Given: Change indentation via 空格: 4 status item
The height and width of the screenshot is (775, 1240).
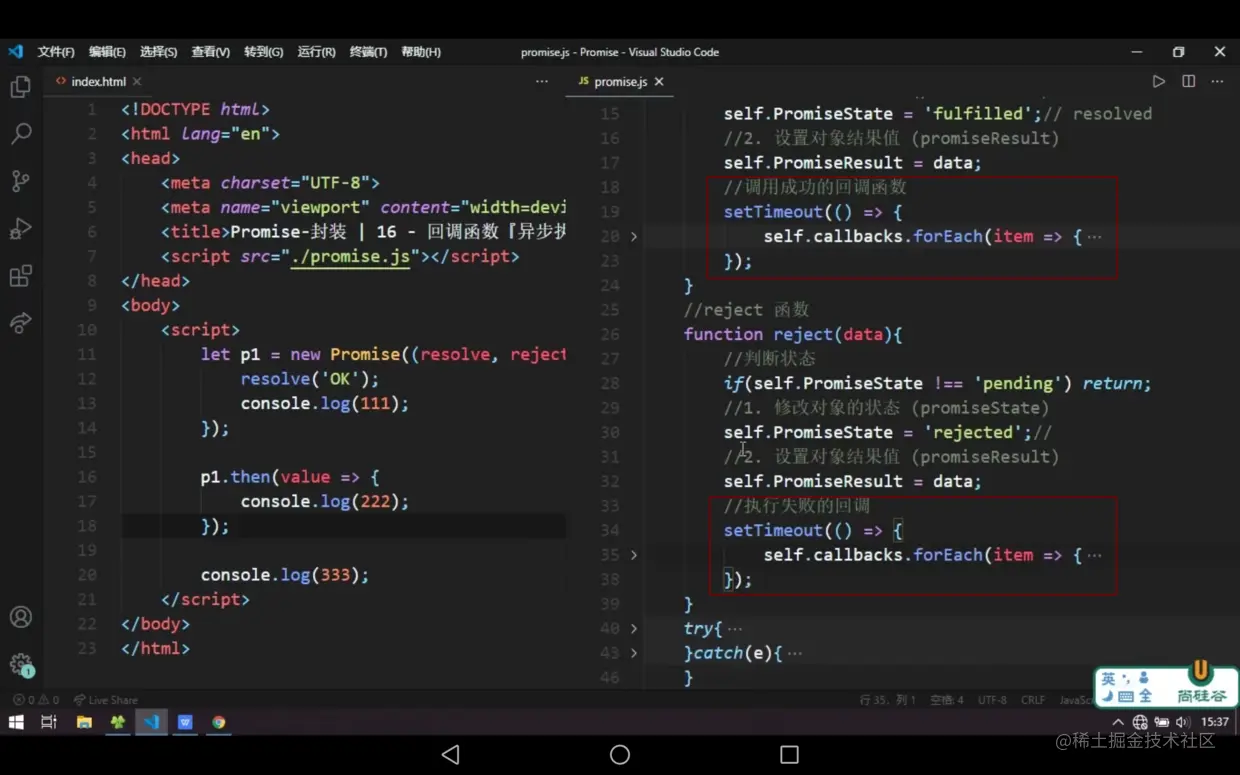Looking at the screenshot, I should point(946,700).
